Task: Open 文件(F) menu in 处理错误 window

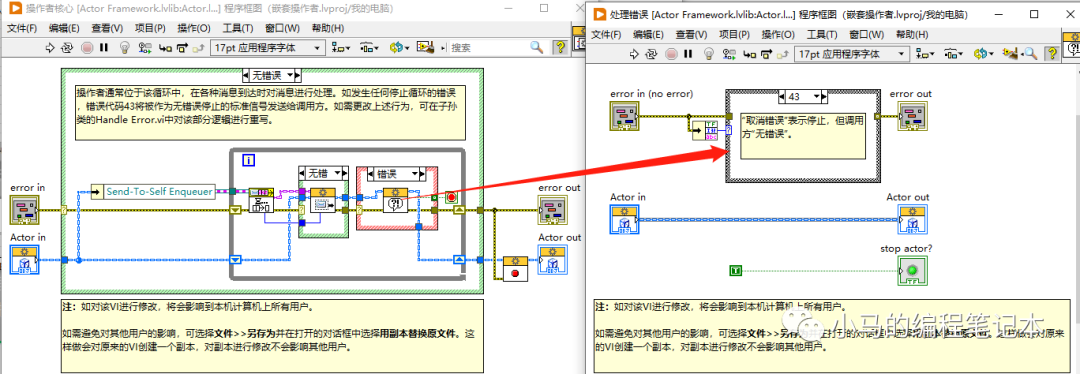Action: 606,34
